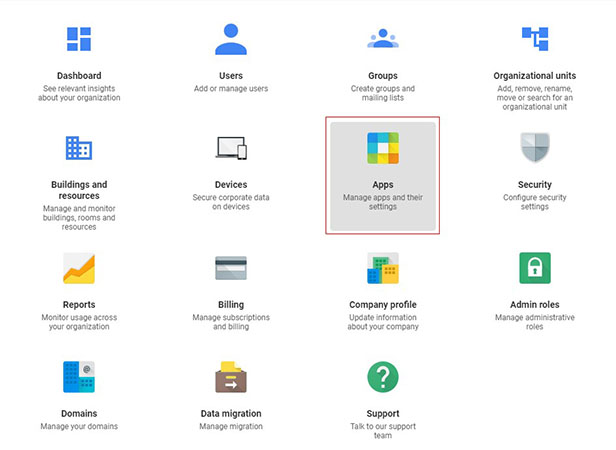This screenshot has width=616, height=450.
Task: Click 'Create groups and mailing lists' text
Action: pyautogui.click(x=383, y=93)
